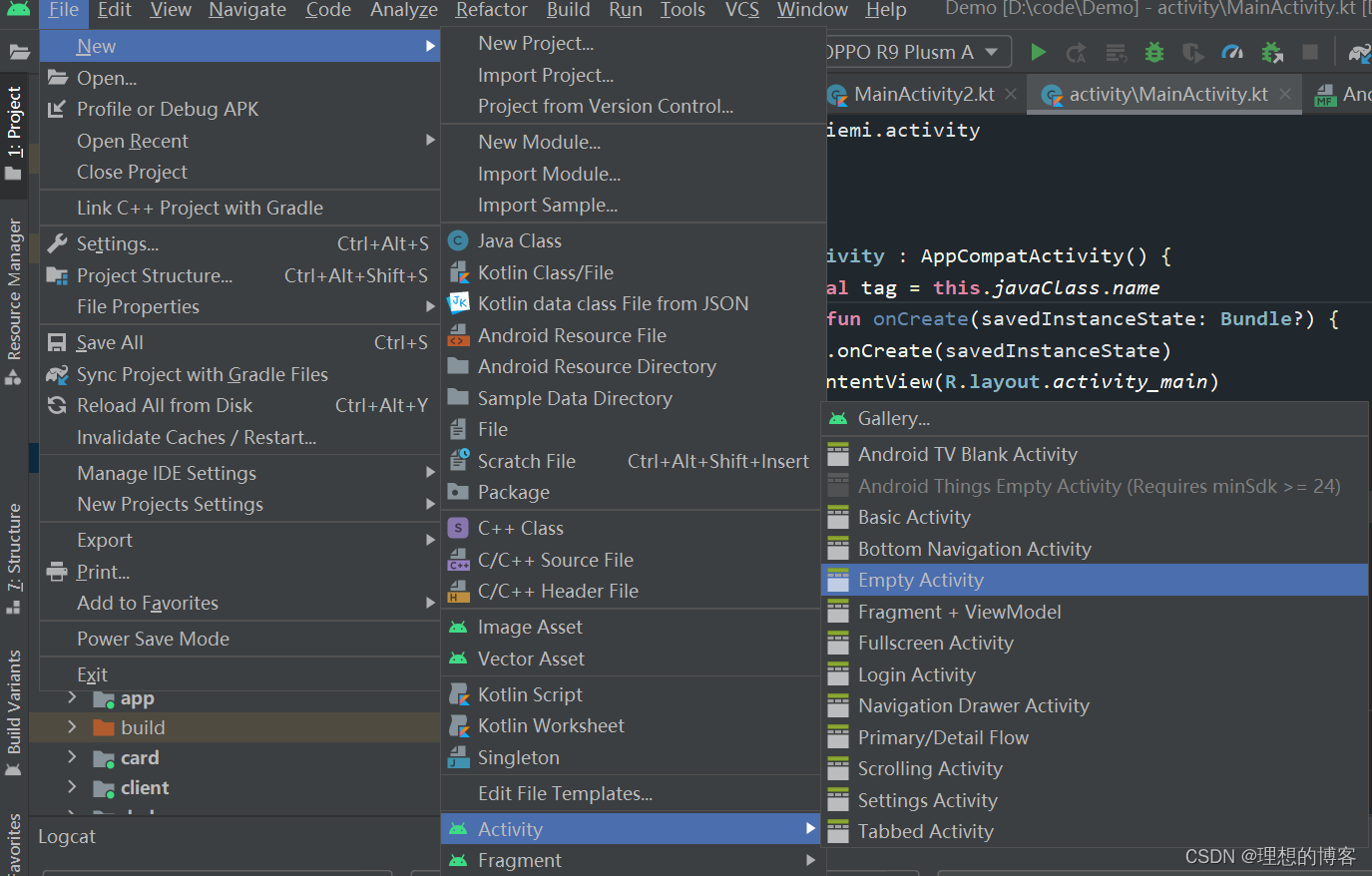Screen dimensions: 1372x876
Task: Click the Scratch File icon
Action: [x=458, y=461]
